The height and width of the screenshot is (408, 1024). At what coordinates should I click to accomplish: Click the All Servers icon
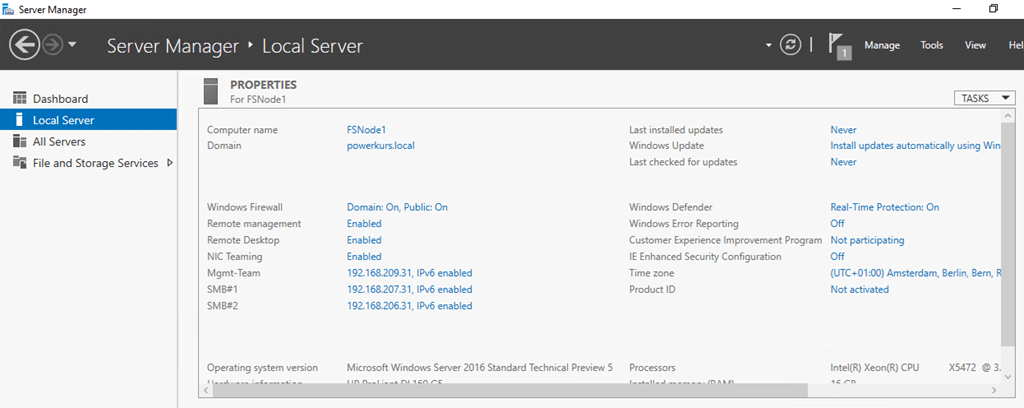20,142
